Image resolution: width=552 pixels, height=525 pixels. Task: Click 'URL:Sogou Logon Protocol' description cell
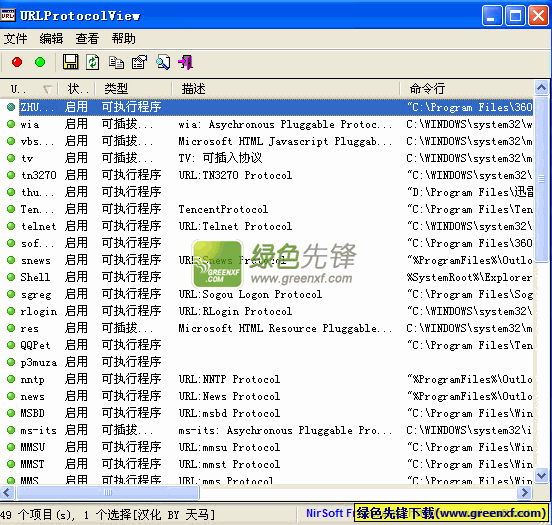pos(250,294)
